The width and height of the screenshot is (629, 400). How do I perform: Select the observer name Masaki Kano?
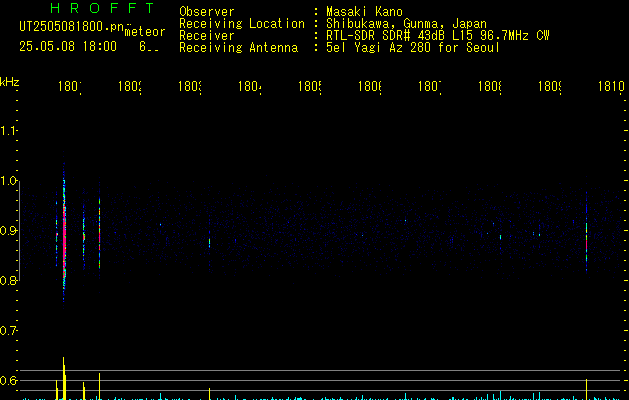pos(364,11)
